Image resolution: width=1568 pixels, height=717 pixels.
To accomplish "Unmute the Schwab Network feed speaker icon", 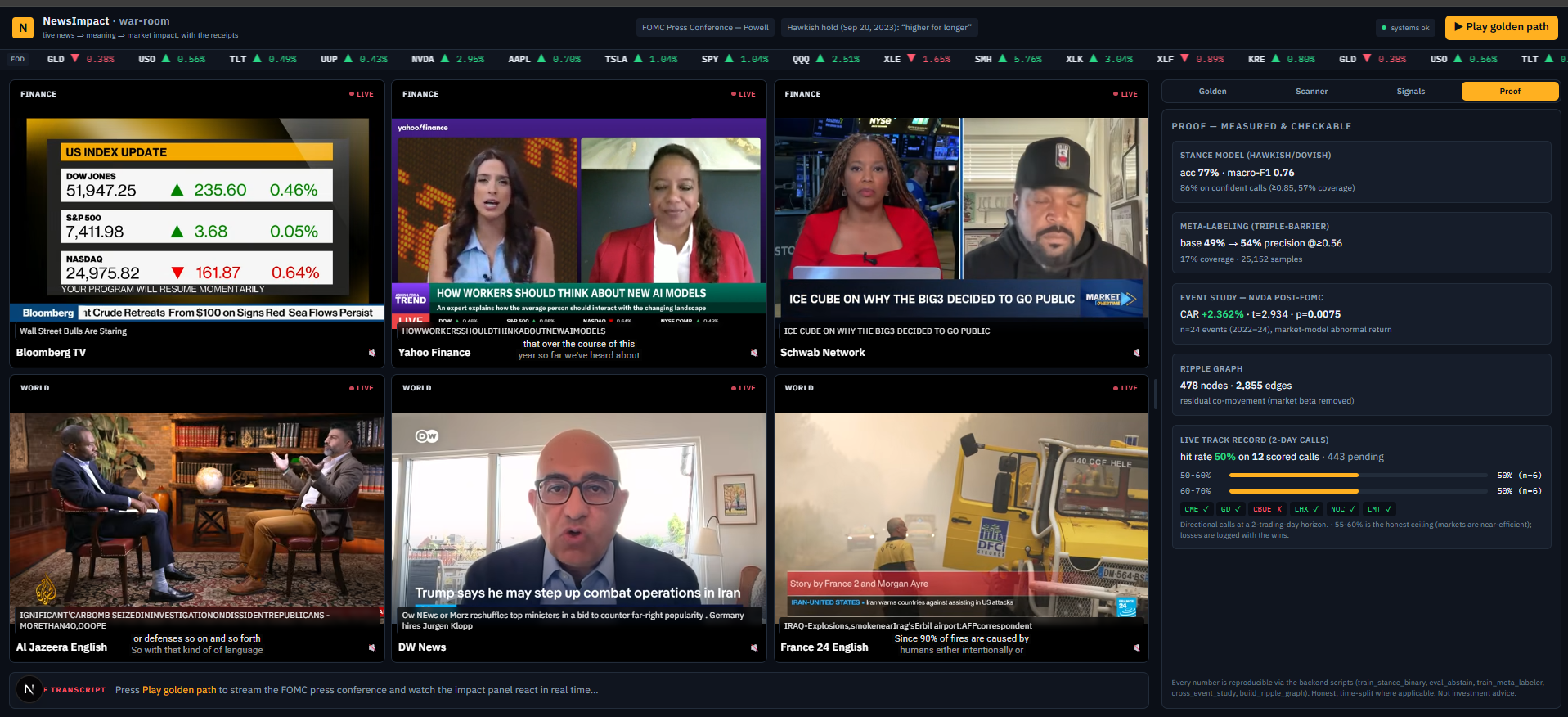I will click(x=1136, y=353).
